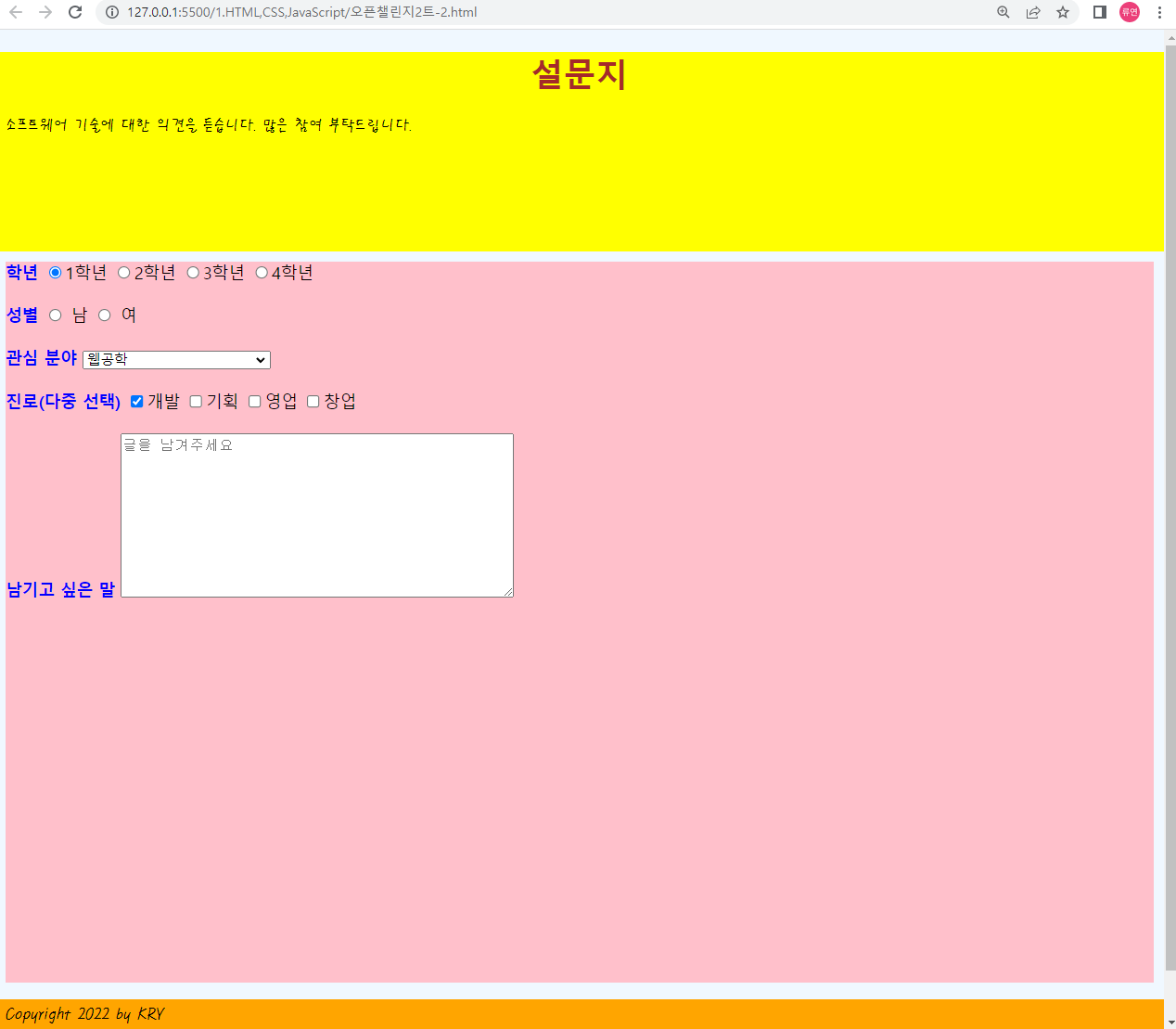Select 남 for gender
Screen dimensions: 1176x1029
[56, 315]
